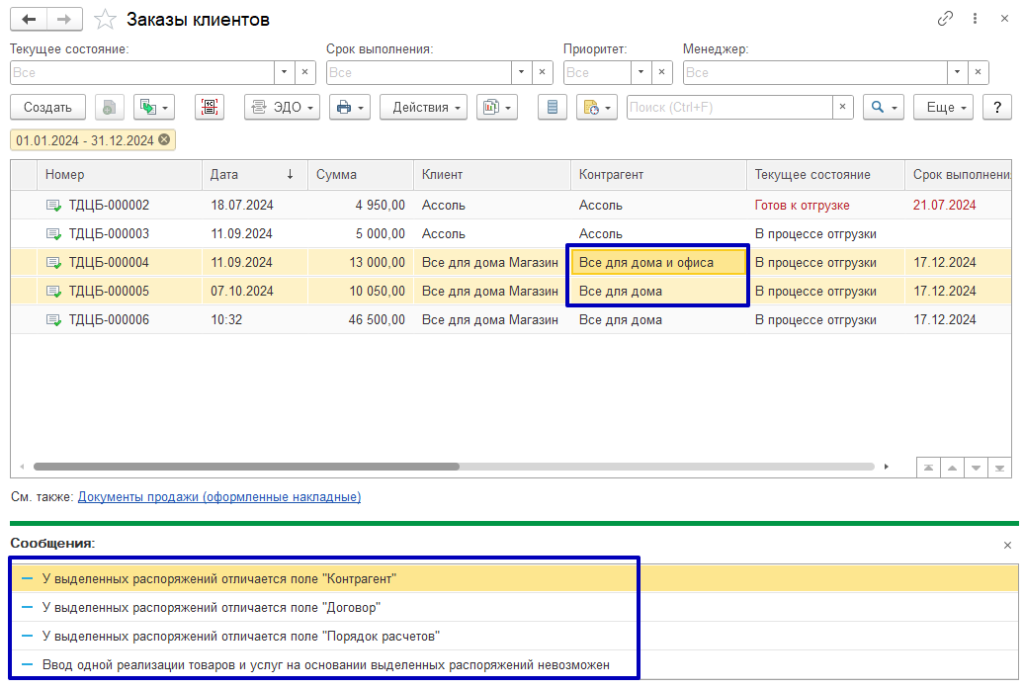Click the copy link chain icon
Image resolution: width=1024 pixels, height=689 pixels.
tap(945, 19)
